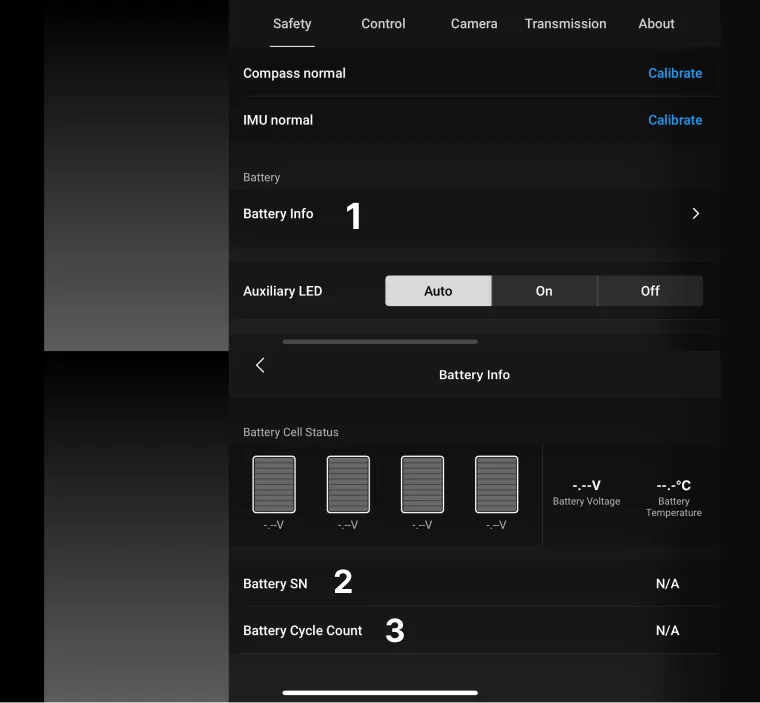Select the second battery cell icon
Image resolution: width=760 pixels, height=703 pixels.
tap(348, 484)
